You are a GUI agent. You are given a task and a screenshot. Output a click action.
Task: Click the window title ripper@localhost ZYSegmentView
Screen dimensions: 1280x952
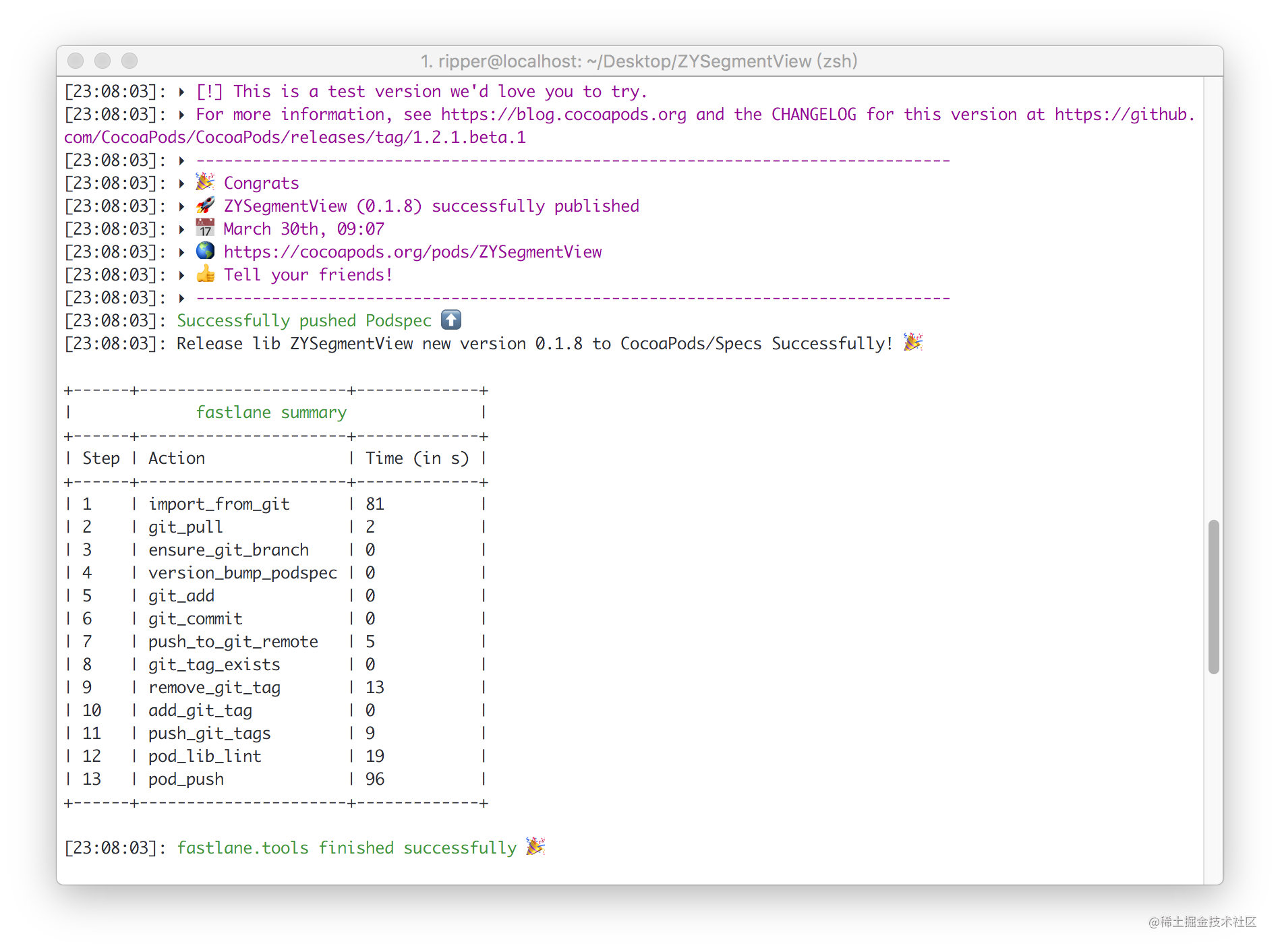tap(639, 61)
